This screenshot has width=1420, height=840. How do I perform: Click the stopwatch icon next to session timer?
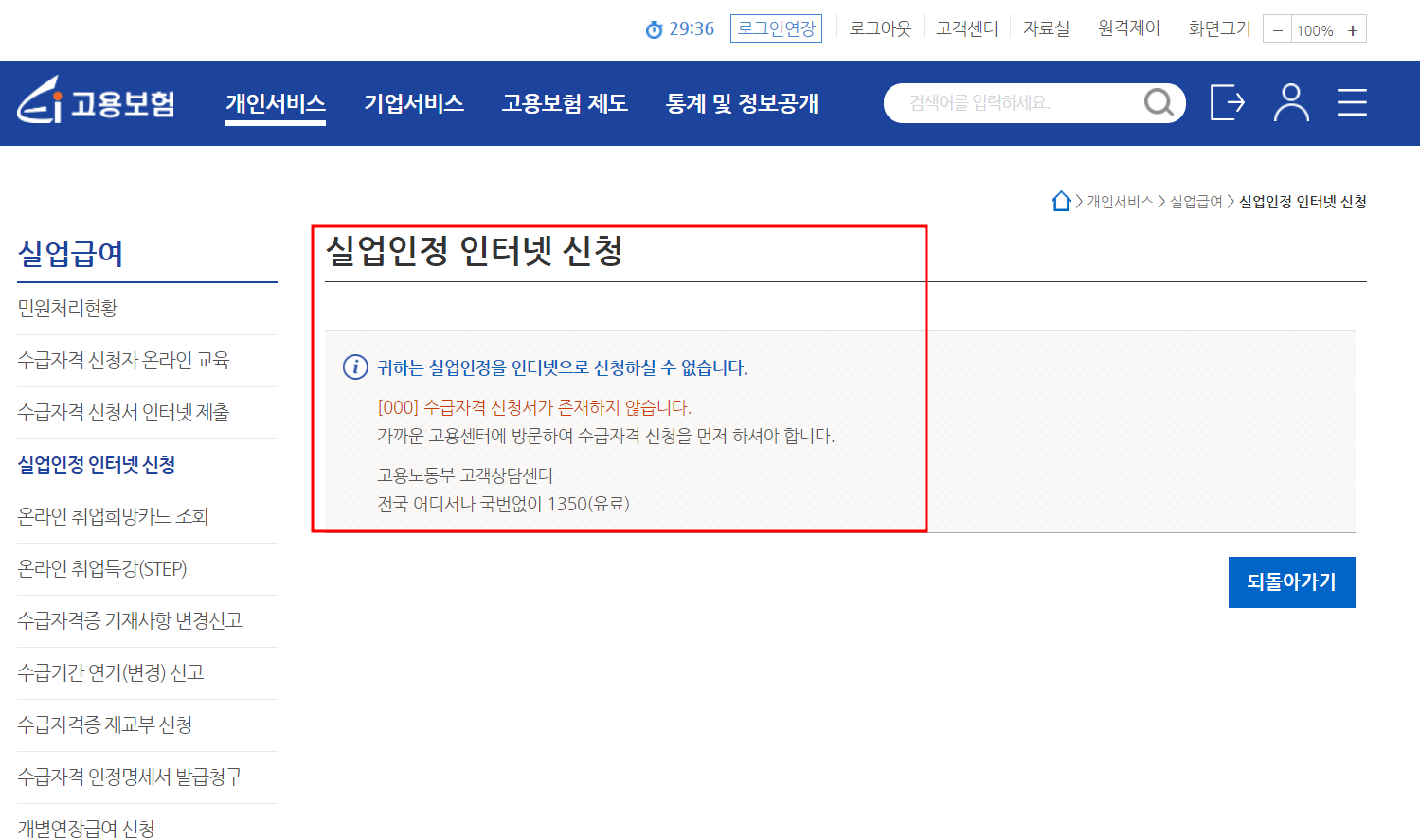tap(653, 28)
